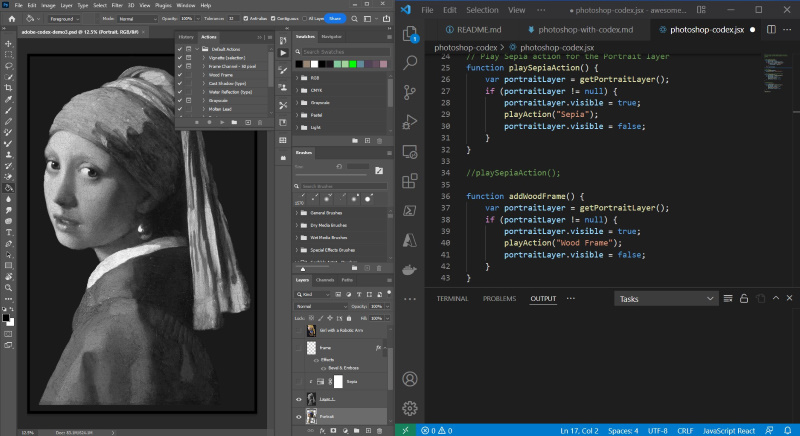Open Docker view in VS Code activity bar

(x=410, y=269)
